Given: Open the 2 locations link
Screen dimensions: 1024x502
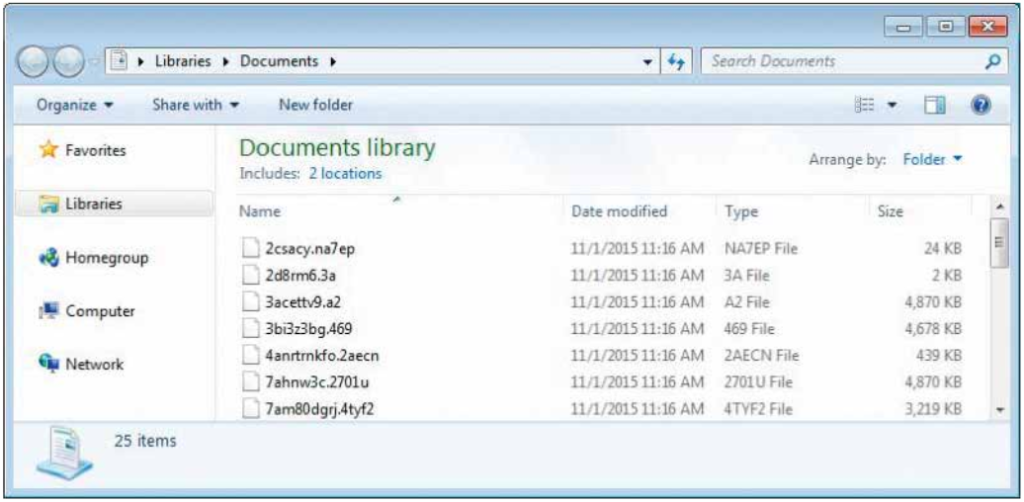Looking at the screenshot, I should pyautogui.click(x=345, y=174).
